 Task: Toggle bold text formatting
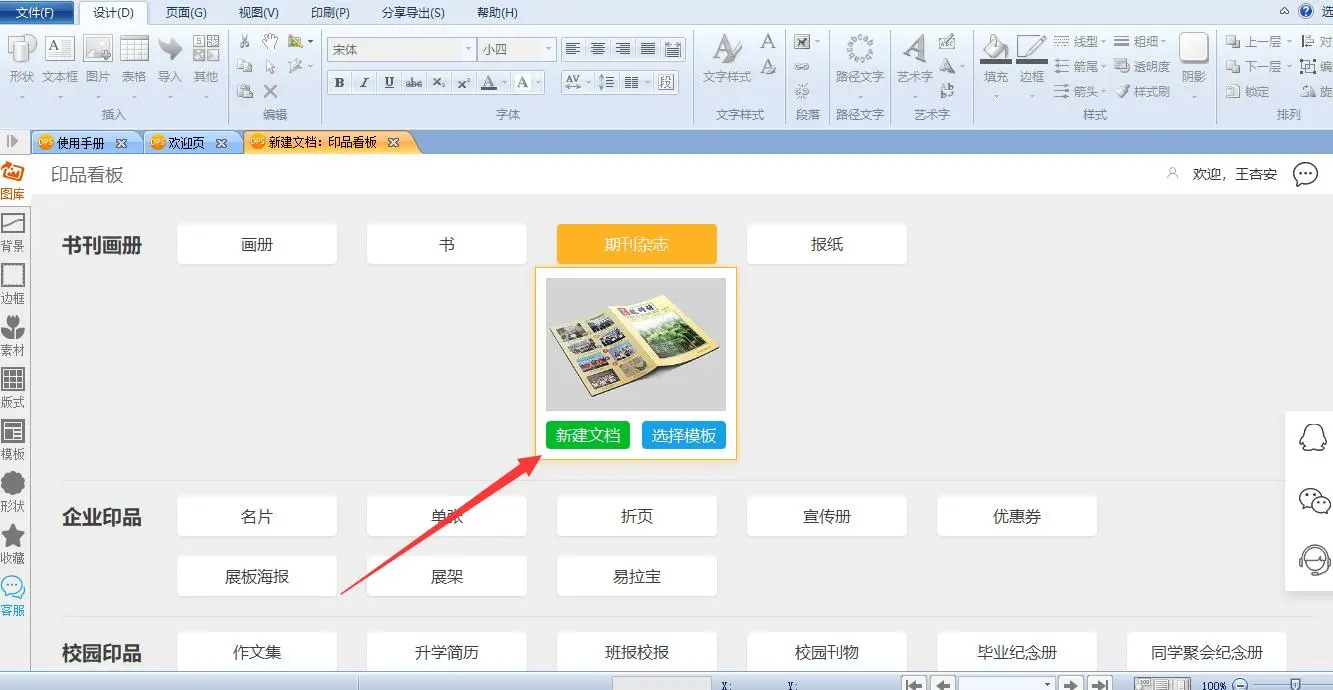[339, 83]
